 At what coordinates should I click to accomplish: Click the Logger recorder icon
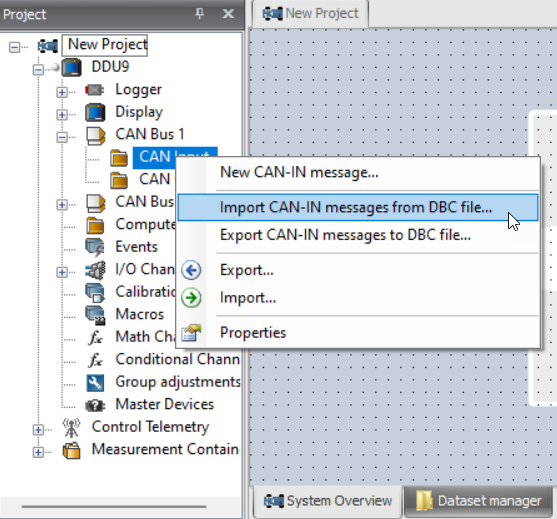tap(94, 90)
